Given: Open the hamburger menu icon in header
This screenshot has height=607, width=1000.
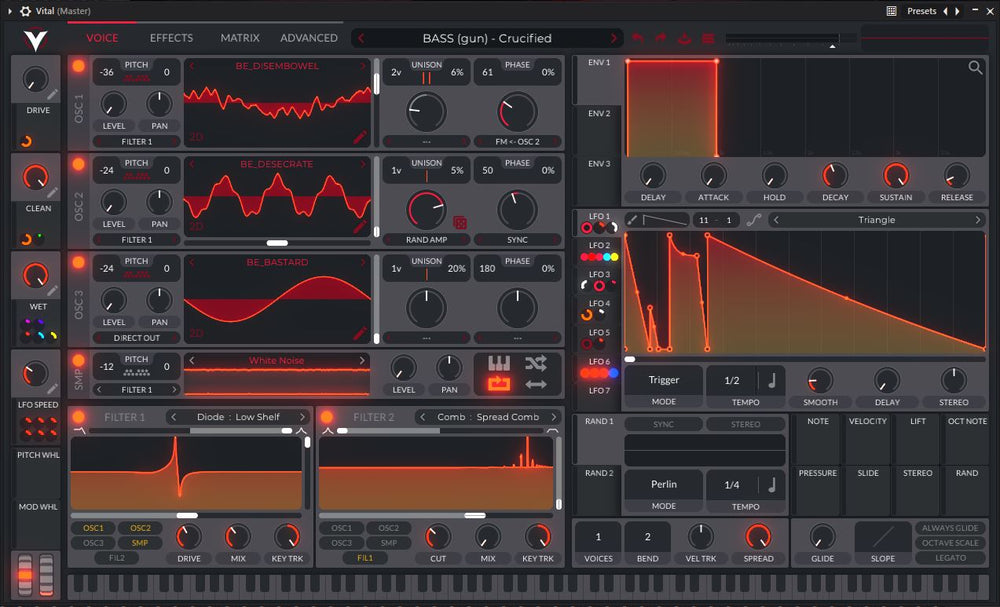Looking at the screenshot, I should tap(708, 38).
